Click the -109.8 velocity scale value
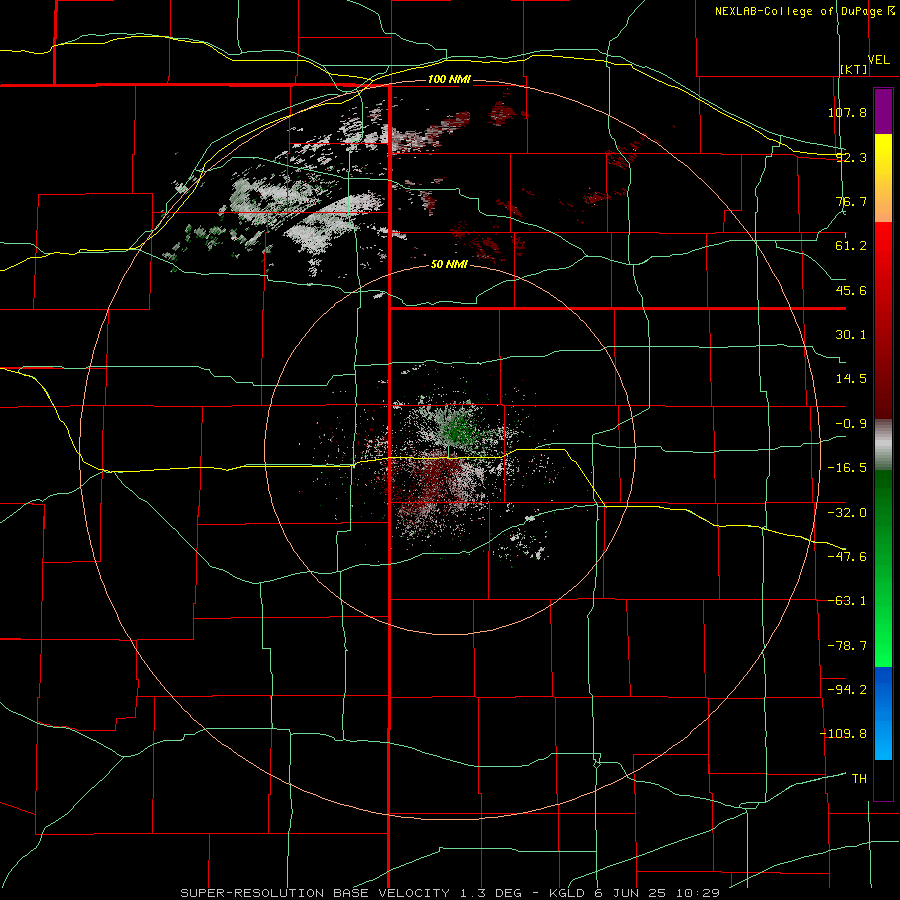The image size is (900, 900). pos(843,734)
